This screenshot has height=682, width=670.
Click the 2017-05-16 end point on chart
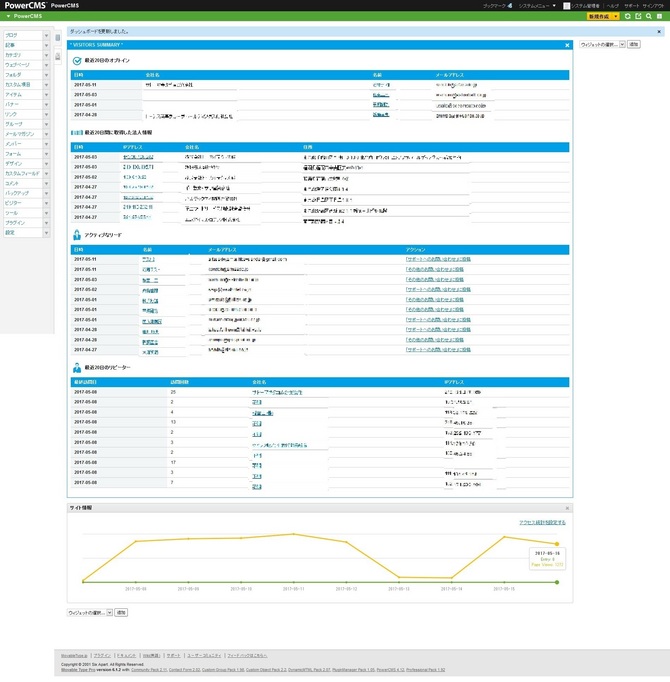(557, 544)
